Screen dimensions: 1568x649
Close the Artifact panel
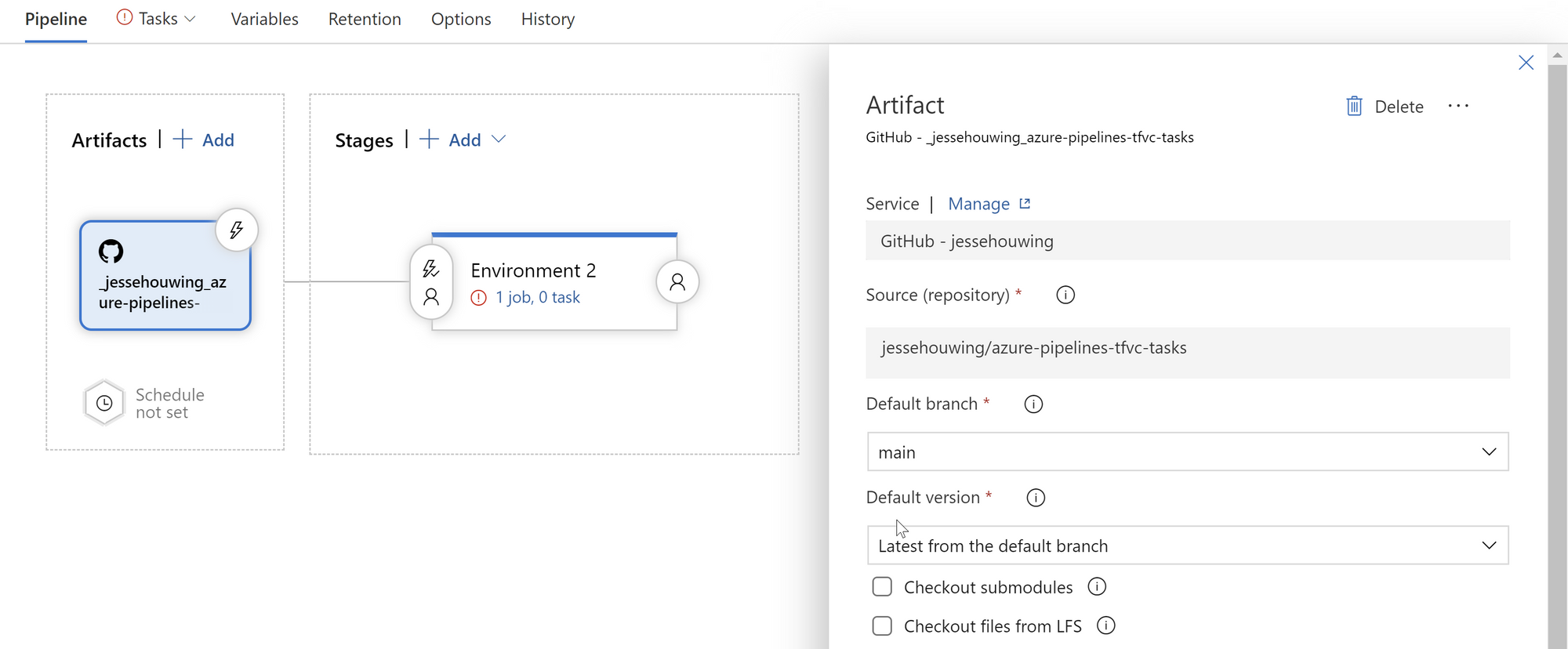point(1526,63)
